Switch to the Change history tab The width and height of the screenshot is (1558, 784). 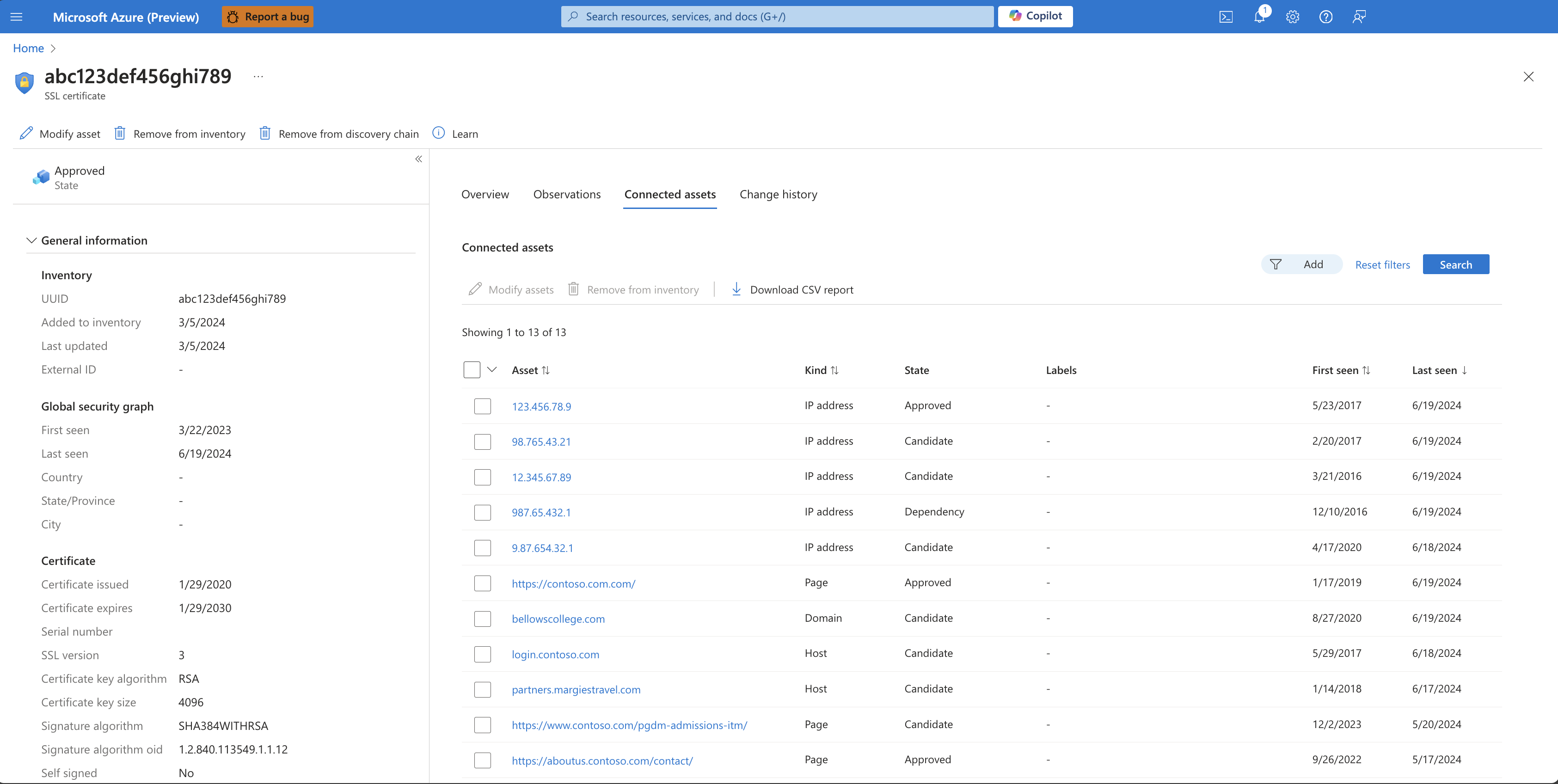click(779, 194)
